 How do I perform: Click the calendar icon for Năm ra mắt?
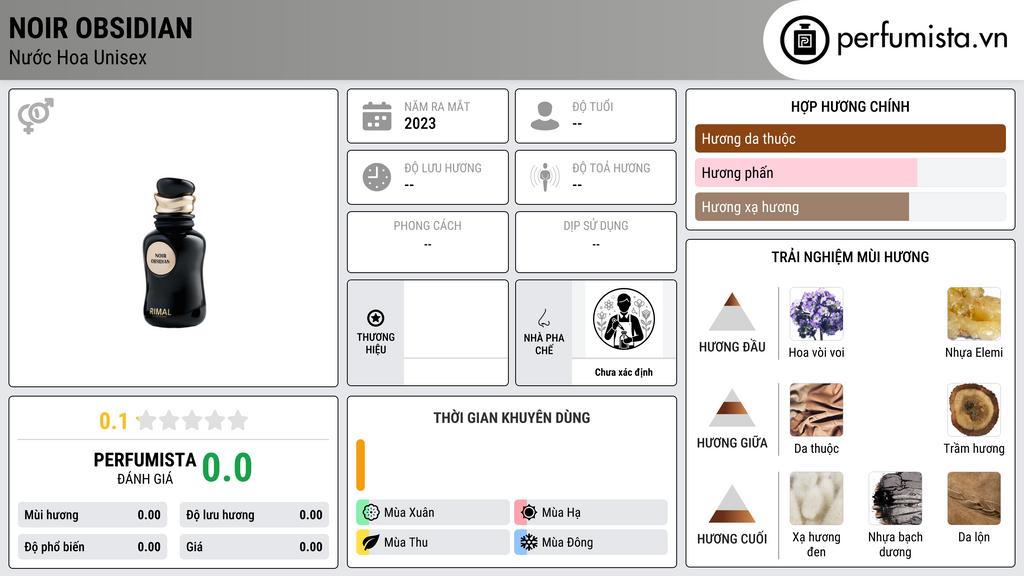[x=377, y=116]
